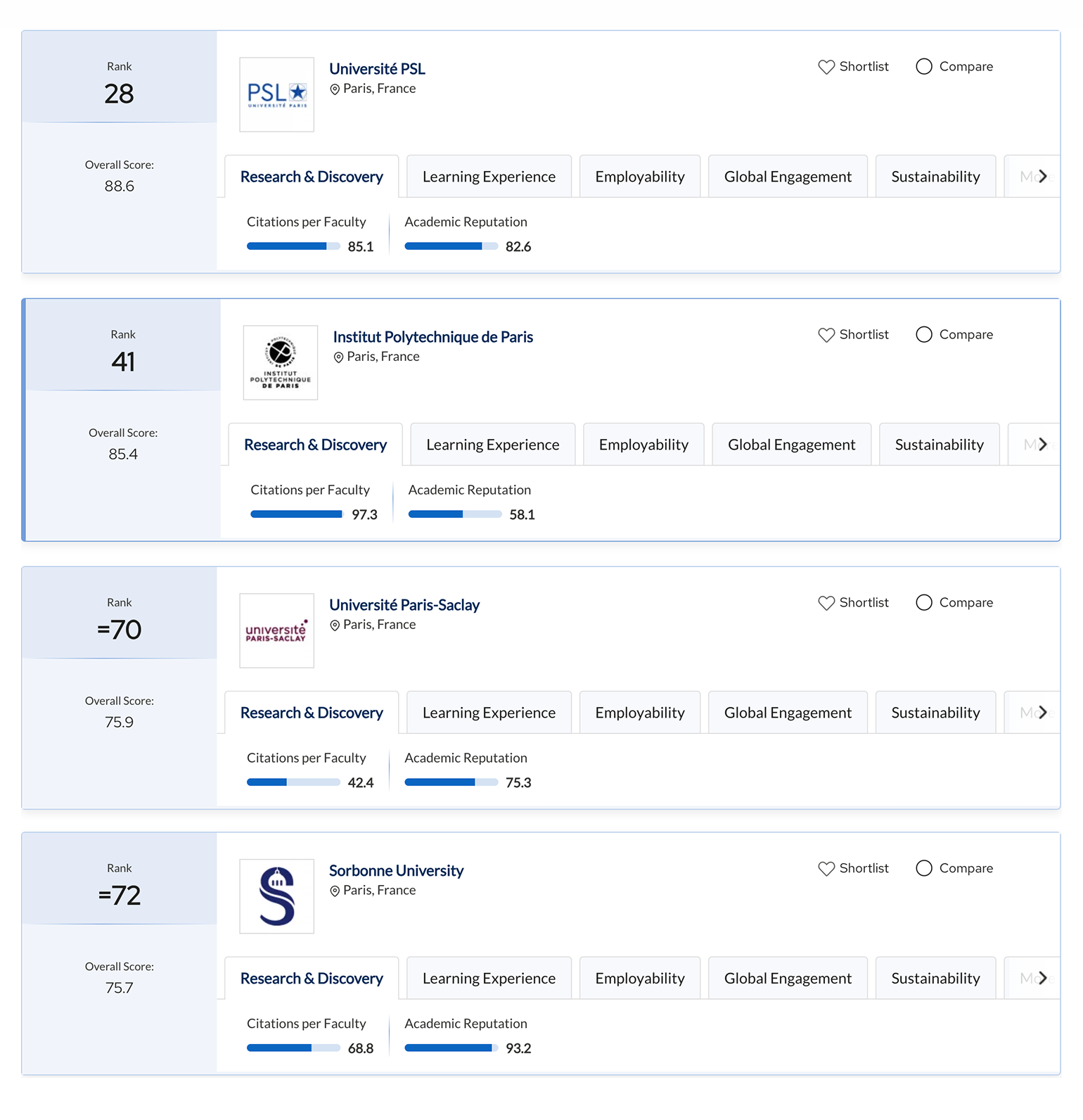Image resolution: width=1083 pixels, height=1120 pixels.
Task: Click PSL Citations per Faculty progress bar
Action: (x=293, y=246)
